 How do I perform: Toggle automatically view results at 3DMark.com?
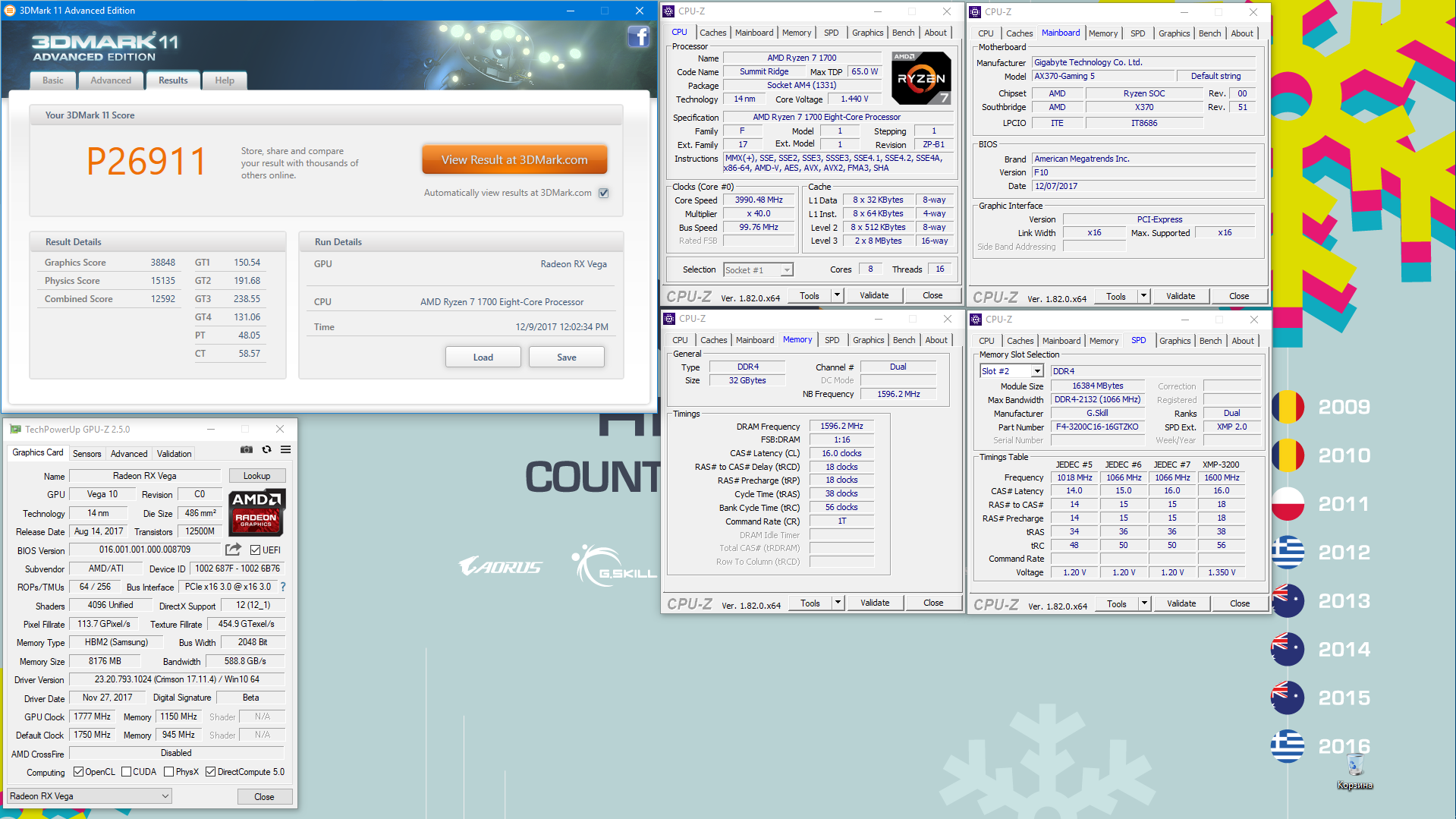604,193
